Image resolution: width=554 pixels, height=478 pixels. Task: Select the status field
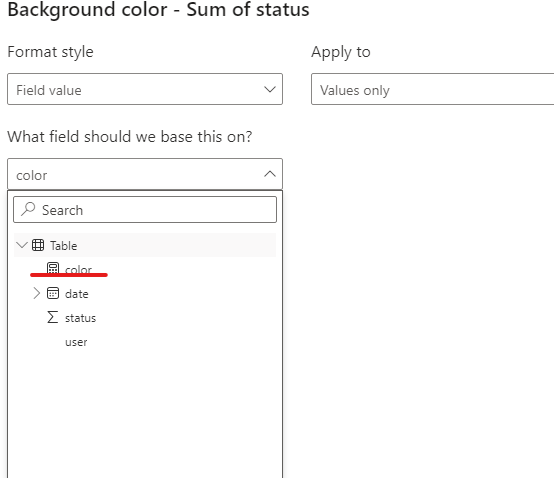click(81, 318)
